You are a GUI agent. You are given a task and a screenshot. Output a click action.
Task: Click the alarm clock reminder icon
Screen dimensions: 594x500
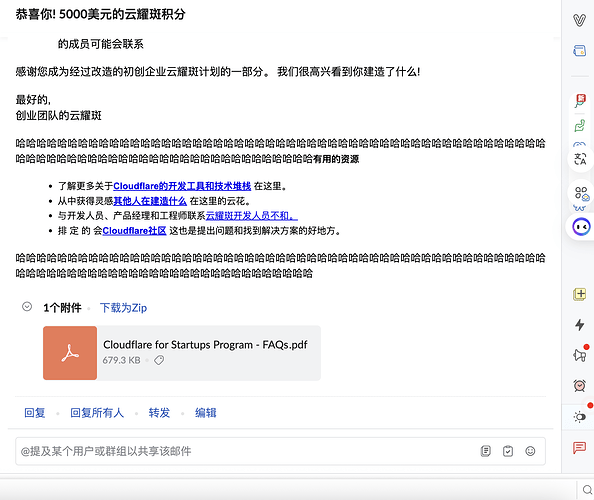coord(580,386)
